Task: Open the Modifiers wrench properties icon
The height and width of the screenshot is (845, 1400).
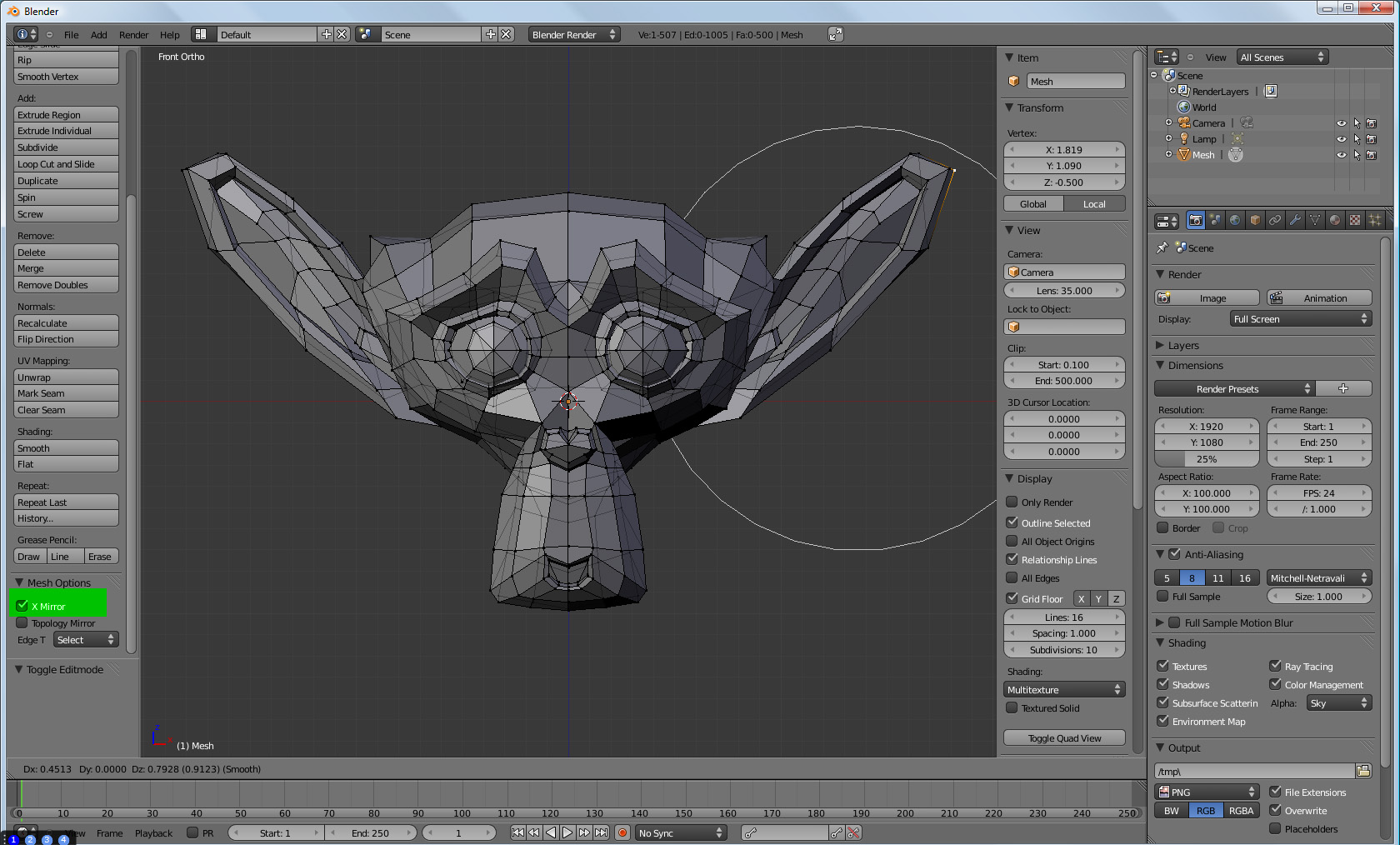Action: (x=1295, y=220)
